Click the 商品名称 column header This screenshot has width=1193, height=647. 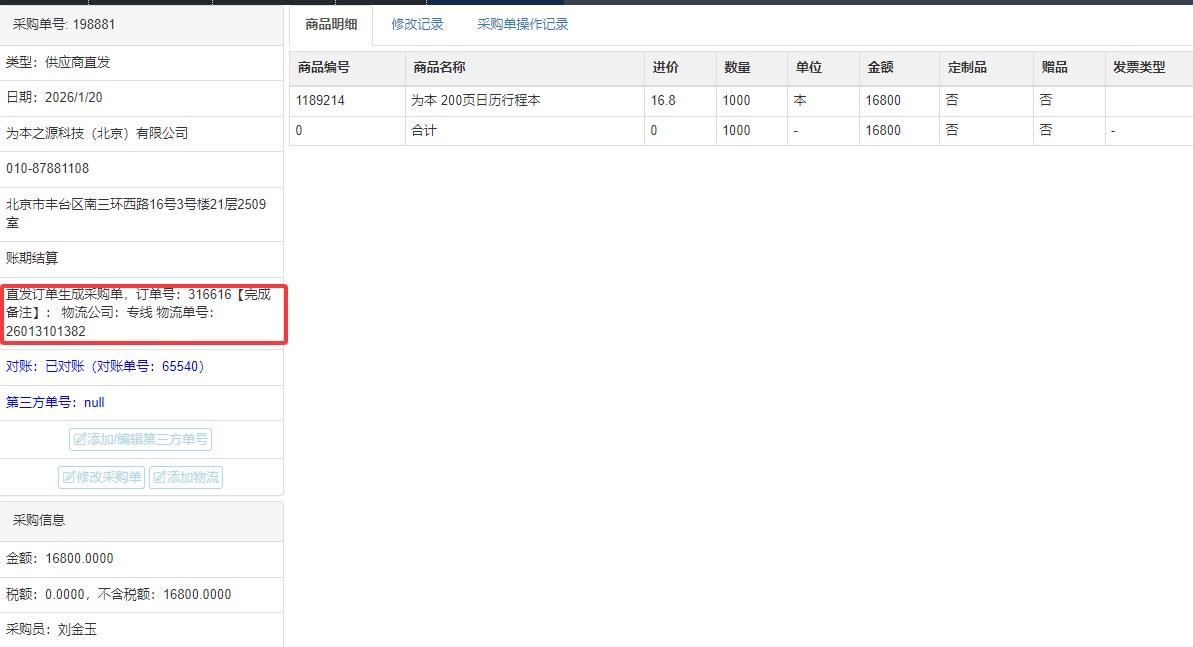point(439,68)
